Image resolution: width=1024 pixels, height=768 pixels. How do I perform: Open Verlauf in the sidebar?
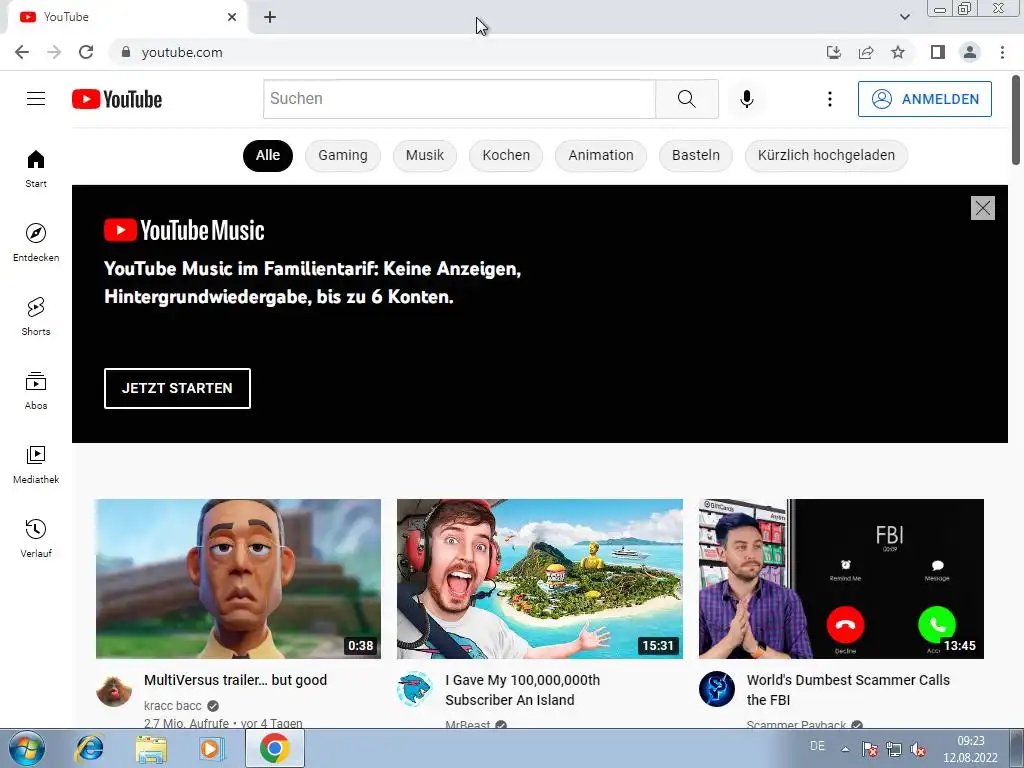pyautogui.click(x=36, y=538)
